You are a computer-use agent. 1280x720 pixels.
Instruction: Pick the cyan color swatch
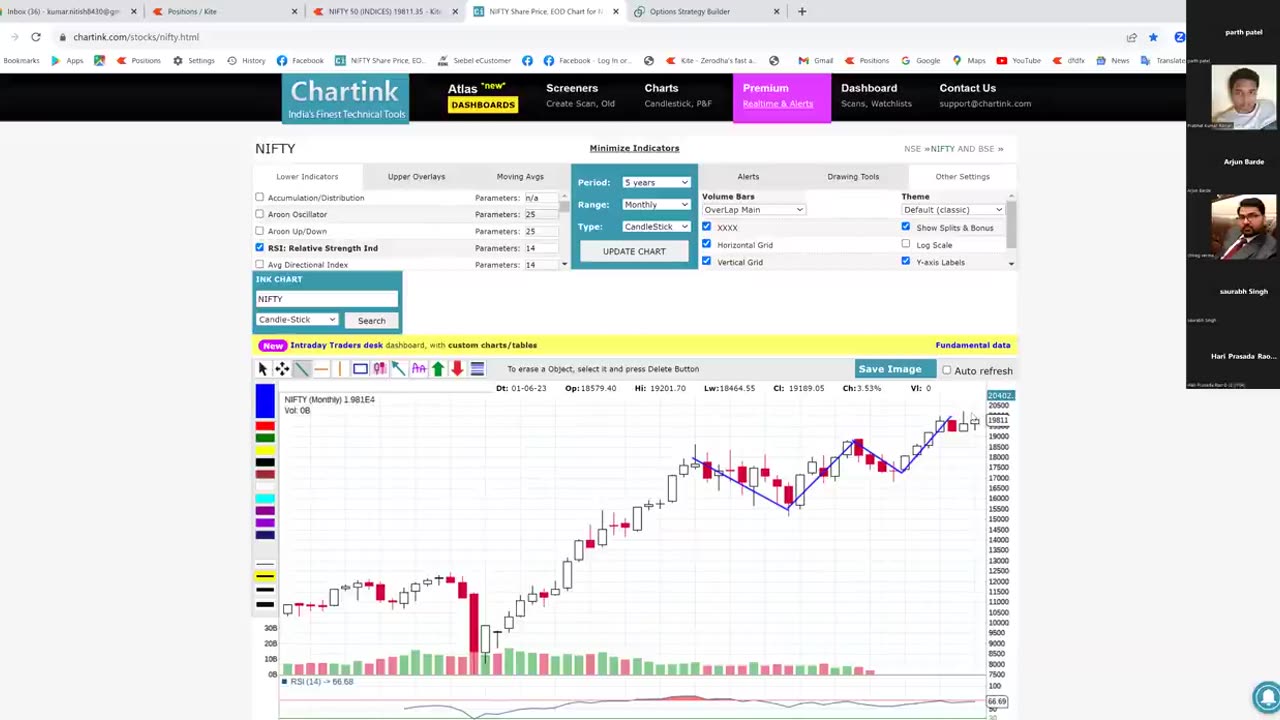(264, 498)
